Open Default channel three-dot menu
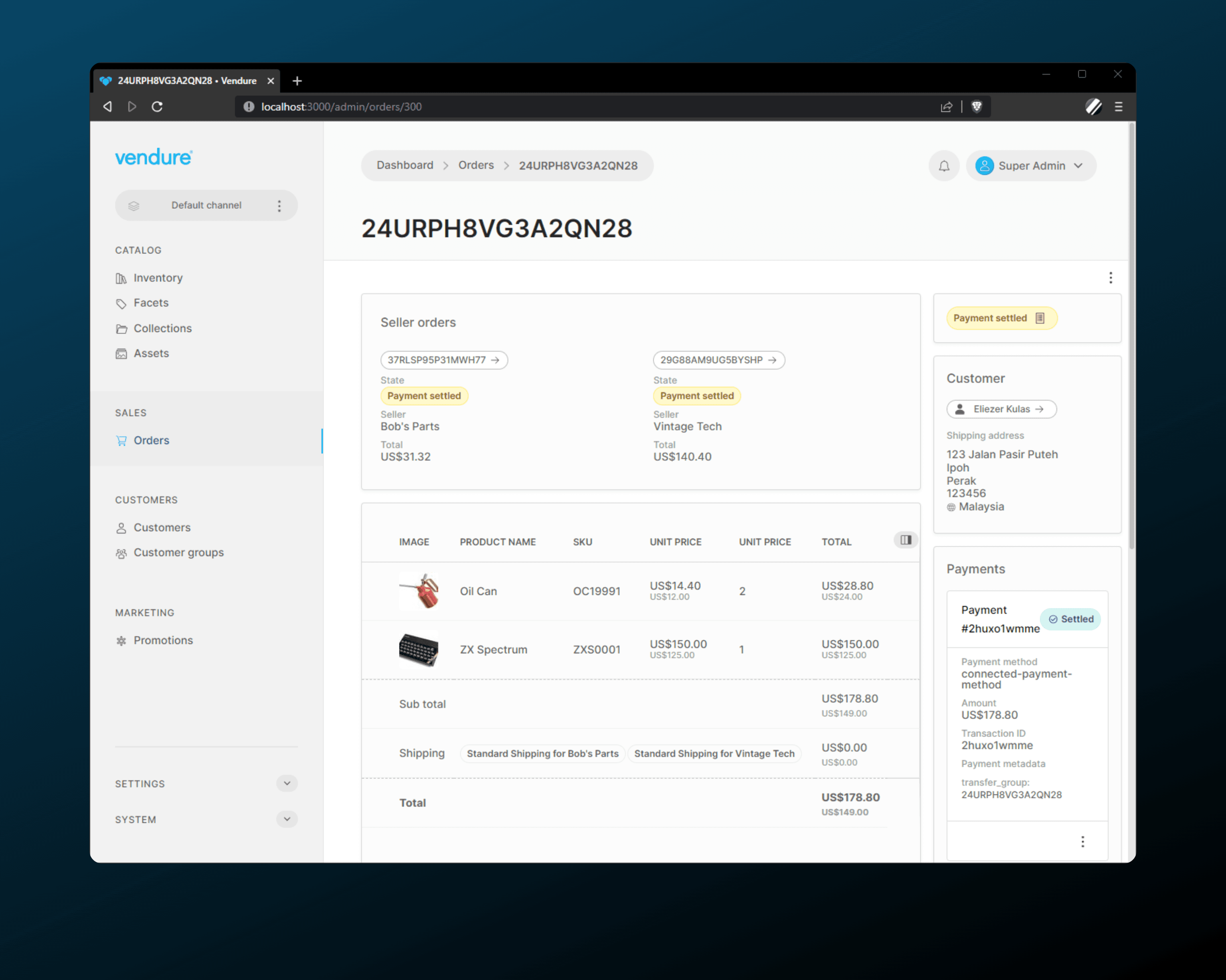The width and height of the screenshot is (1226, 980). coord(279,206)
